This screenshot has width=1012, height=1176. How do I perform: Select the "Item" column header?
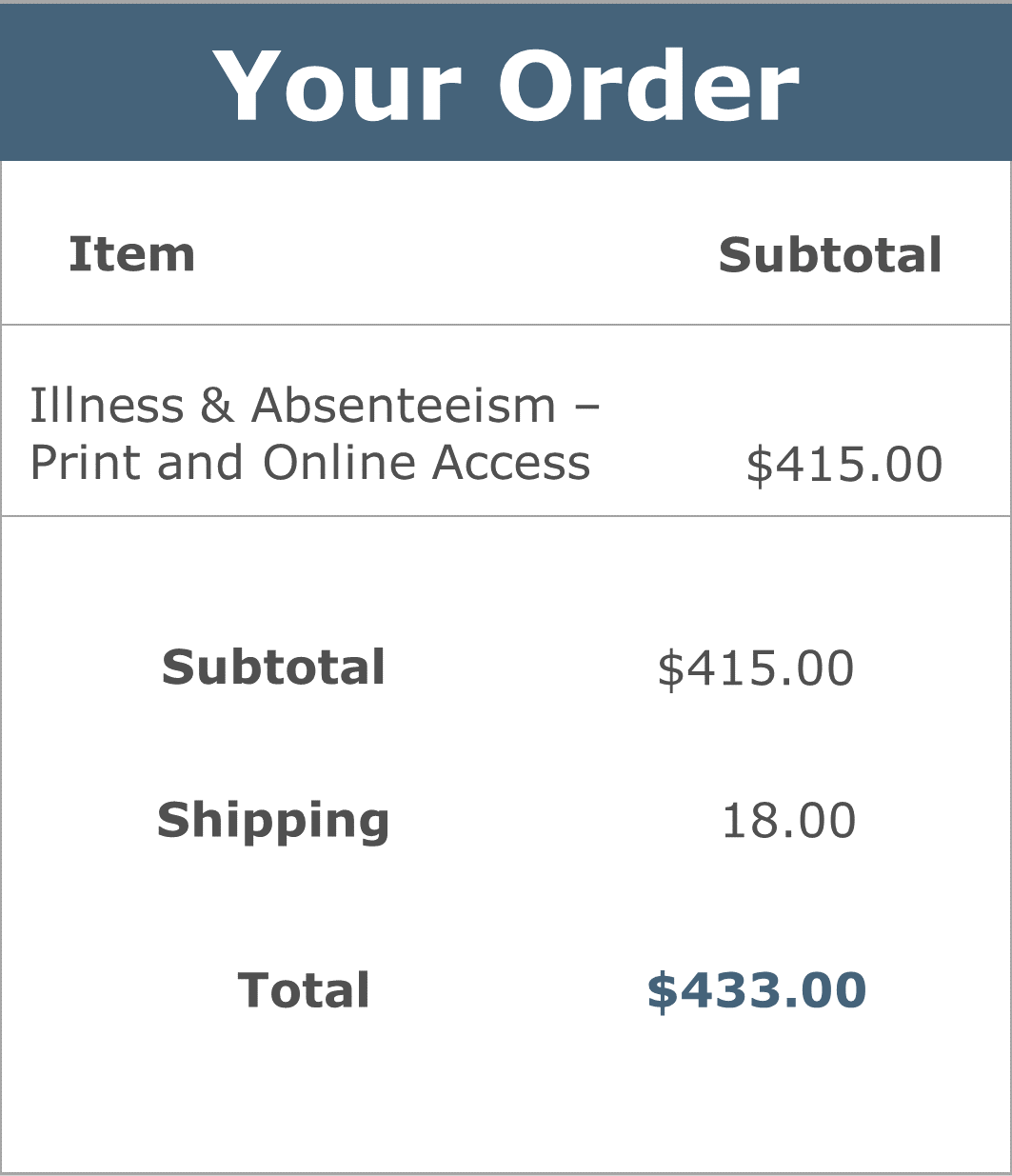pyautogui.click(x=132, y=254)
